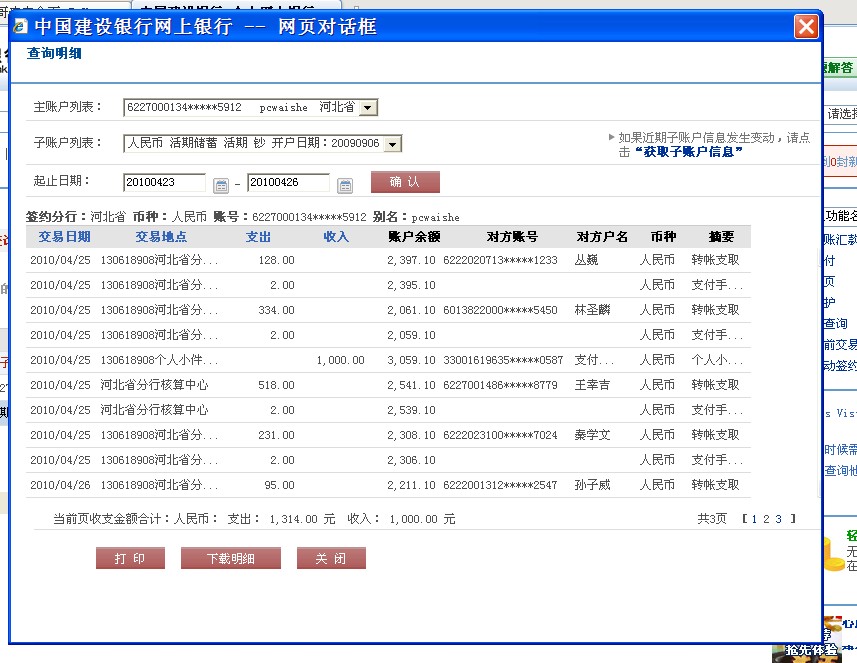Screen dimensions: 857x663
Task: Click the 对方户名 column header
Action: (602, 237)
